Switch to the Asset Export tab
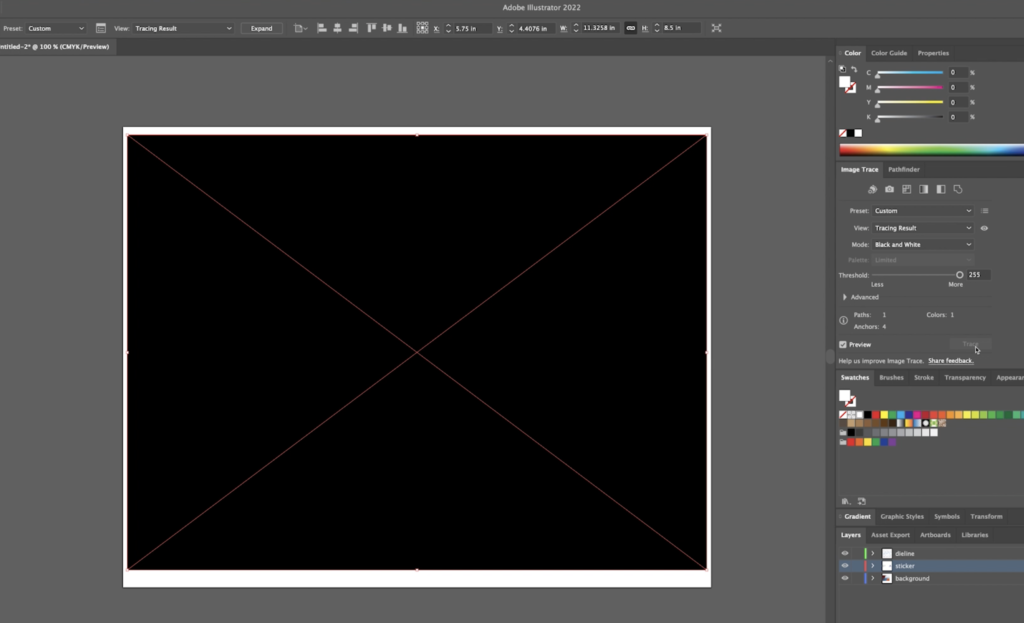 890,535
